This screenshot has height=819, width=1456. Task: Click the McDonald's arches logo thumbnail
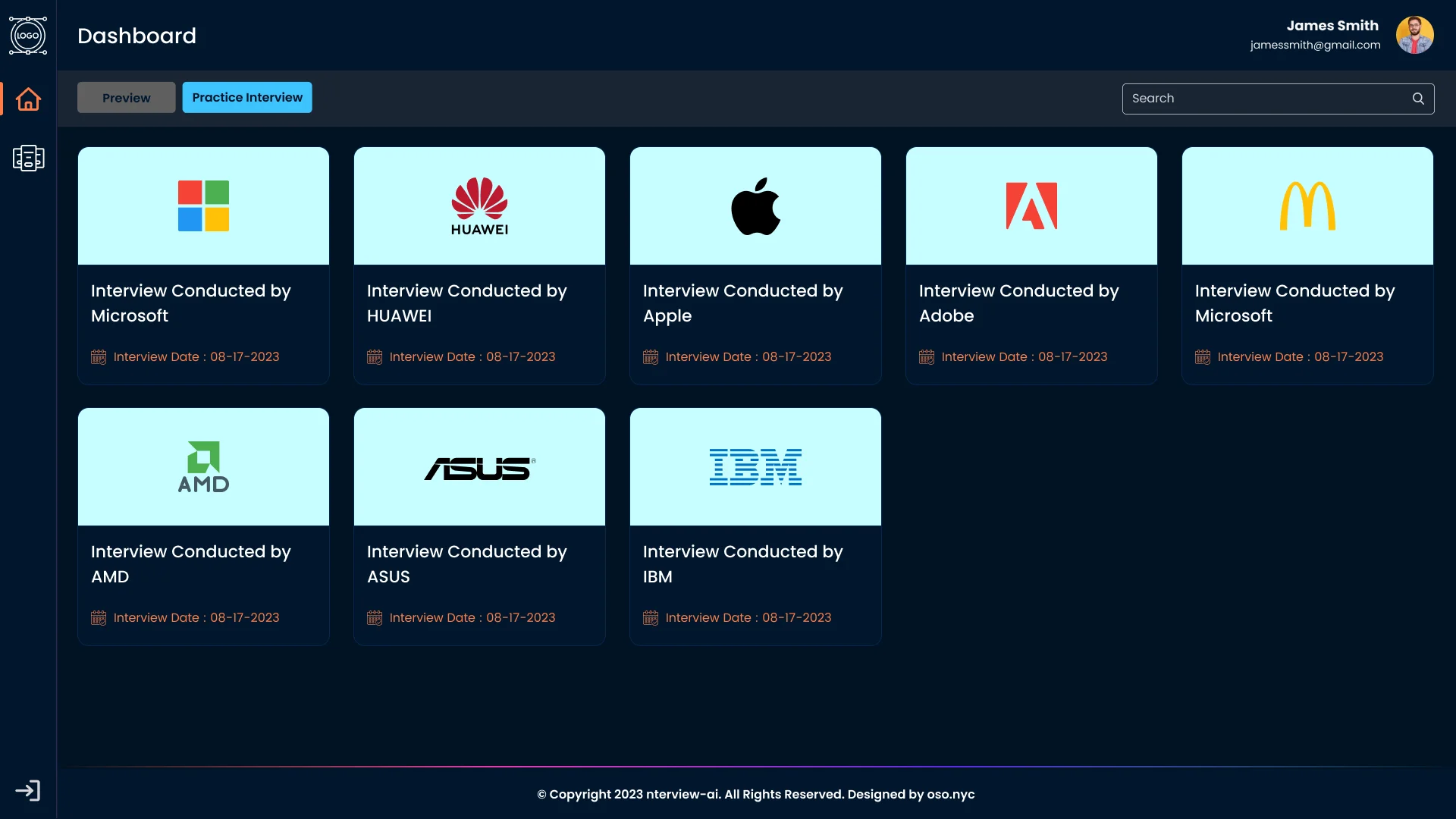click(x=1307, y=206)
